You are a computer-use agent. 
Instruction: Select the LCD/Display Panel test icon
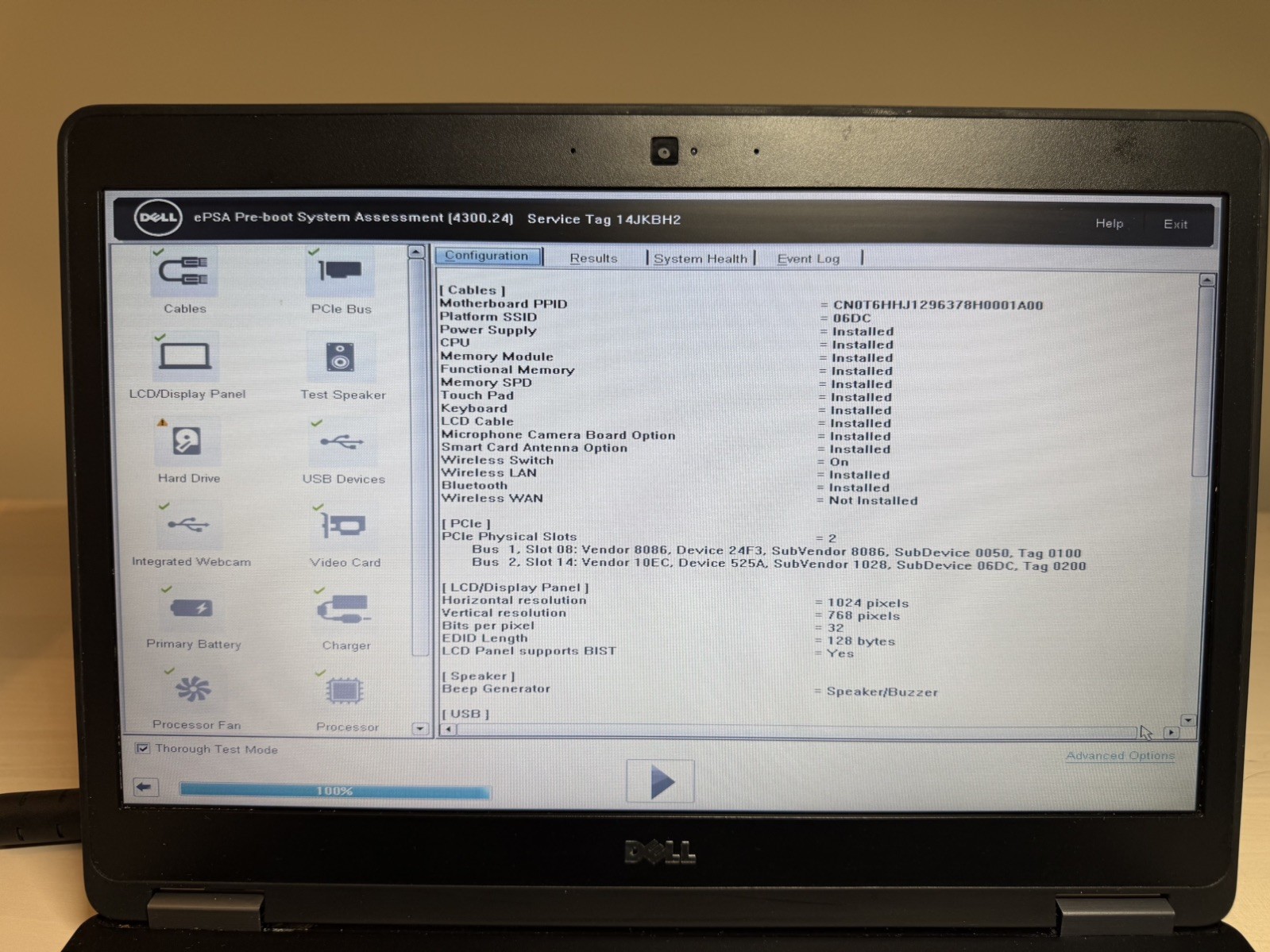point(185,357)
